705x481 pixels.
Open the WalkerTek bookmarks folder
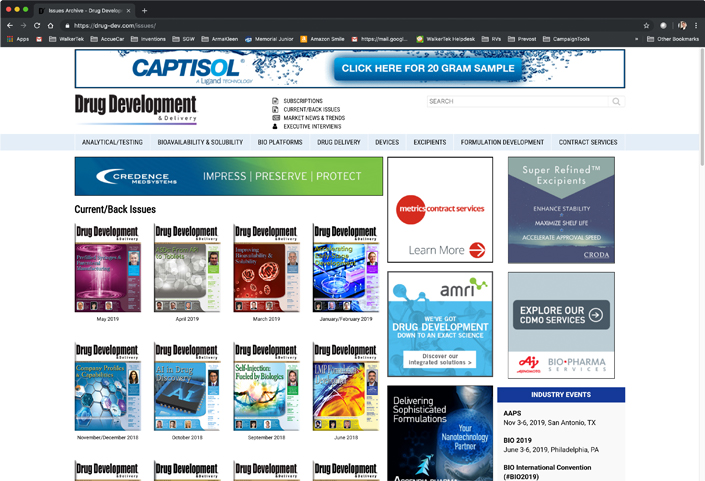click(x=66, y=39)
